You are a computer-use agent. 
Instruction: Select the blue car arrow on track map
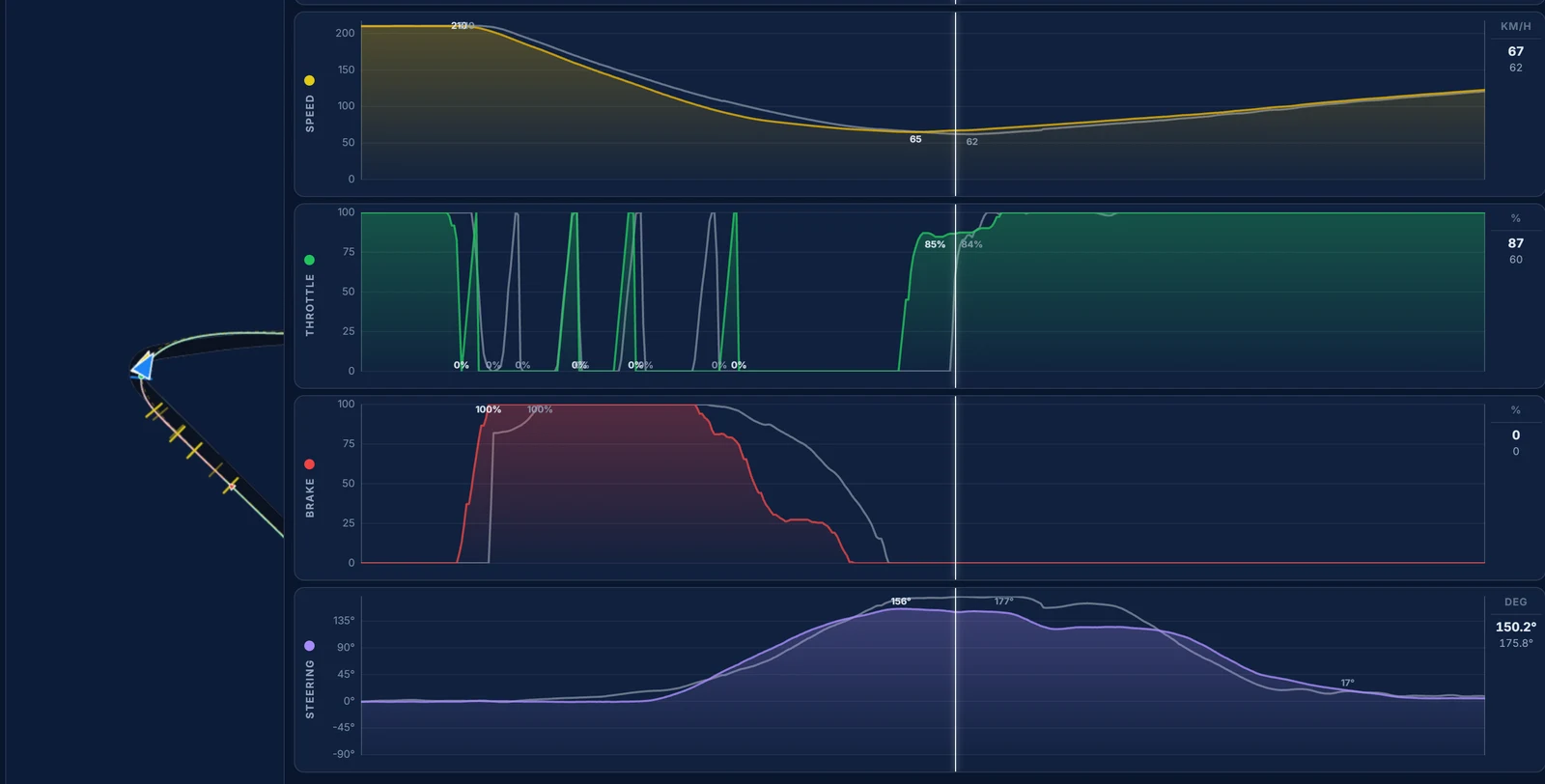coord(143,366)
